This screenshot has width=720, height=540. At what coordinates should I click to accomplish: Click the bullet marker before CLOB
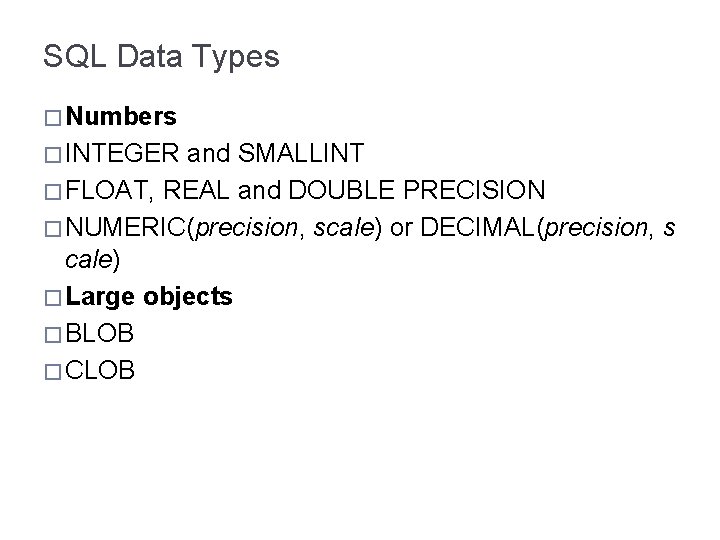point(52,370)
